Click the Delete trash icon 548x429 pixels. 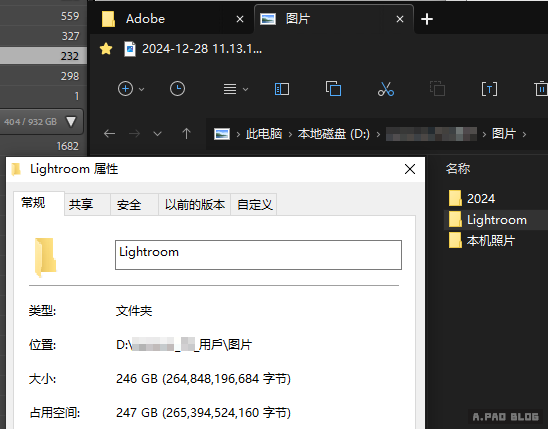click(x=541, y=89)
